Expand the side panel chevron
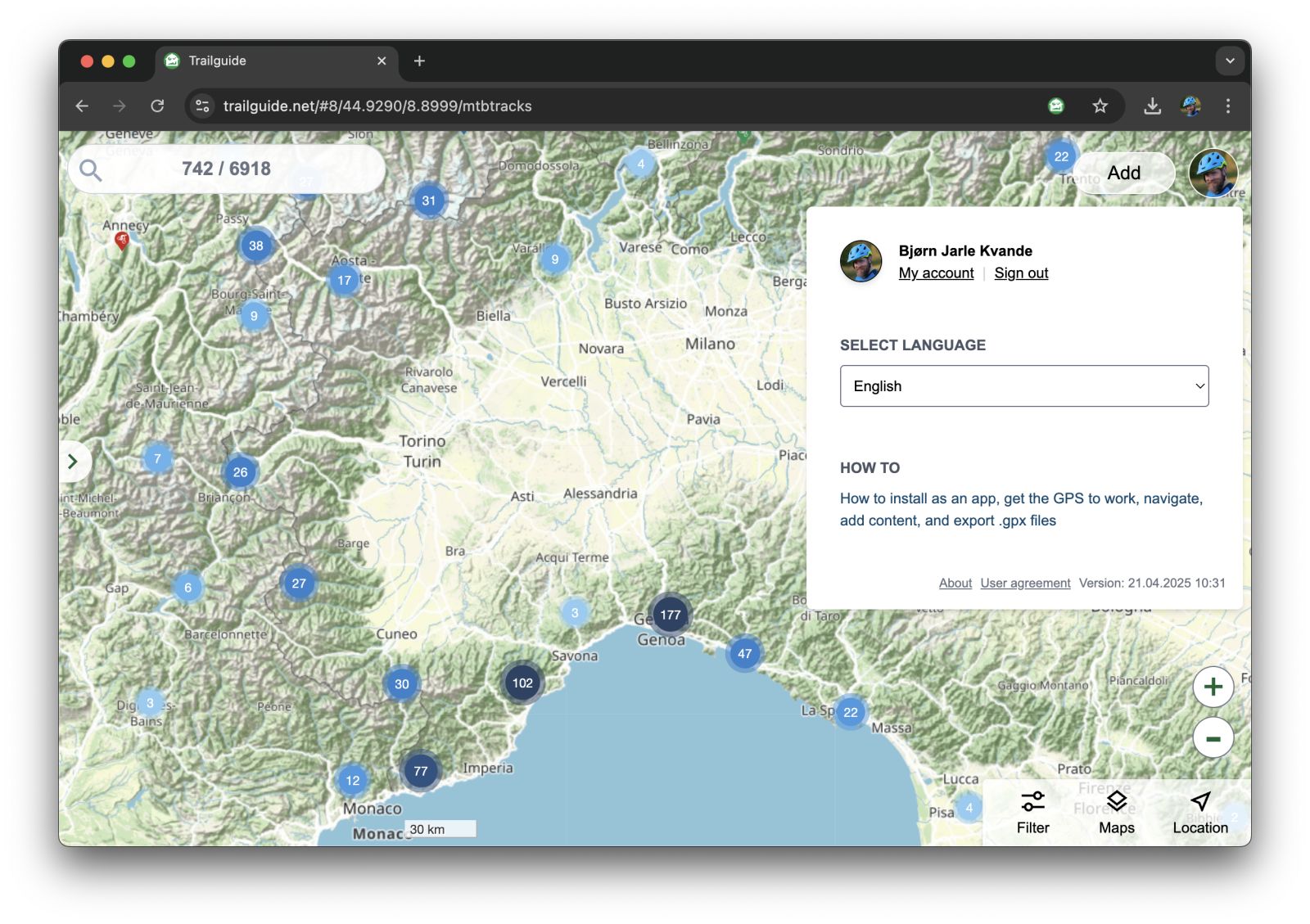This screenshot has width=1310, height=924. coord(73,462)
